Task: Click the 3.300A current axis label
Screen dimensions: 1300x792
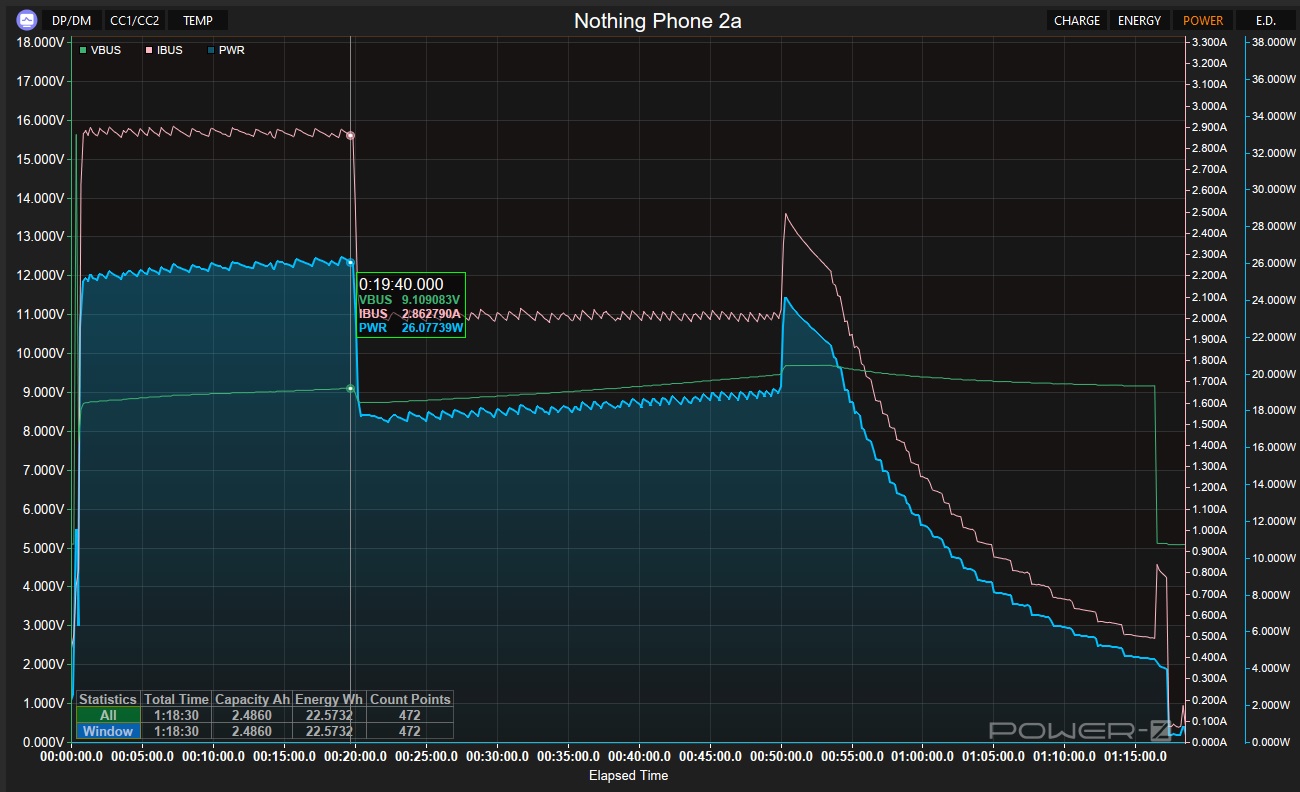Action: 1208,43
